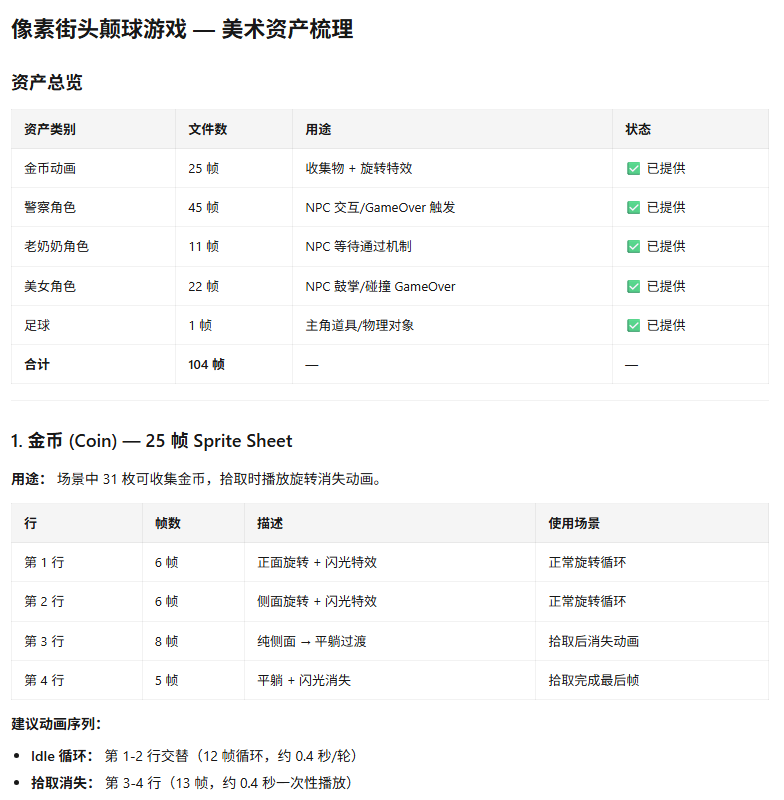This screenshot has height=800, width=784.
Task: Click the heading 1. 金币 (Coin) — 25 帧 Sprite Sheet
Action: pos(151,441)
